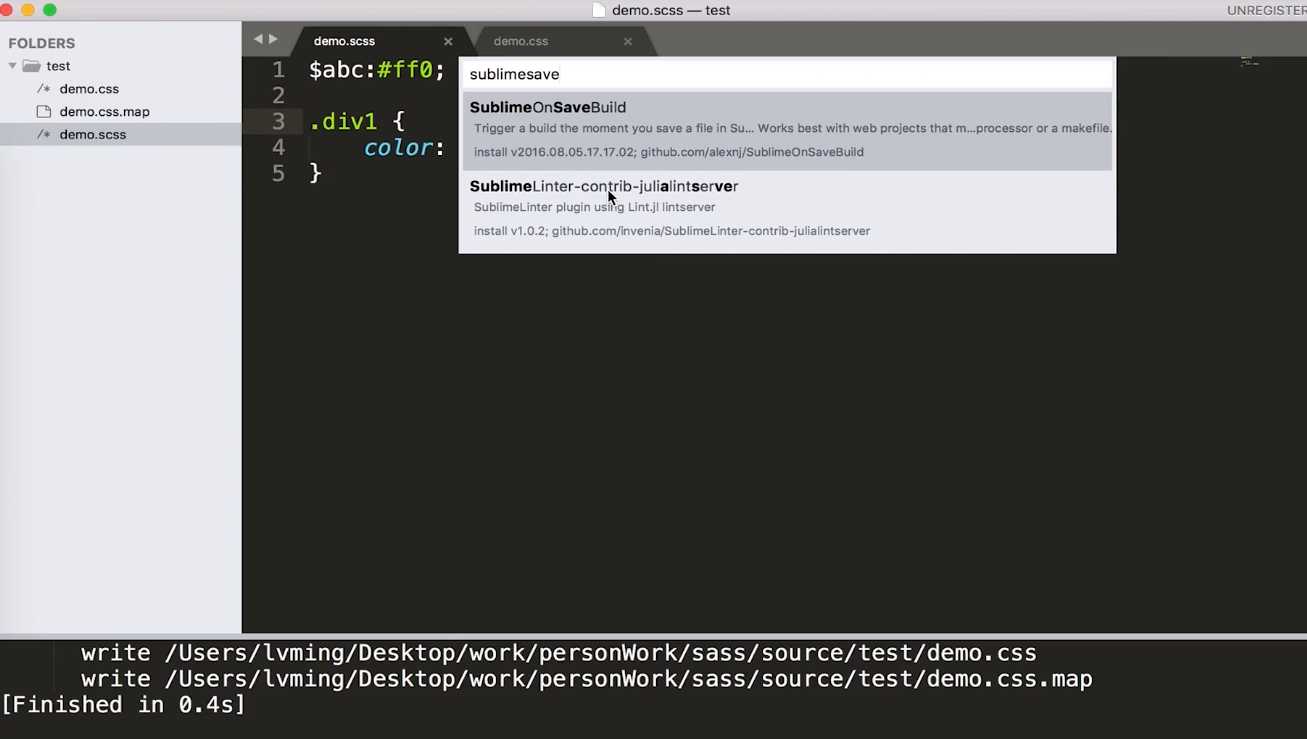Image resolution: width=1307 pixels, height=739 pixels.
Task: Click line number 3 in gutter
Action: pyautogui.click(x=278, y=122)
